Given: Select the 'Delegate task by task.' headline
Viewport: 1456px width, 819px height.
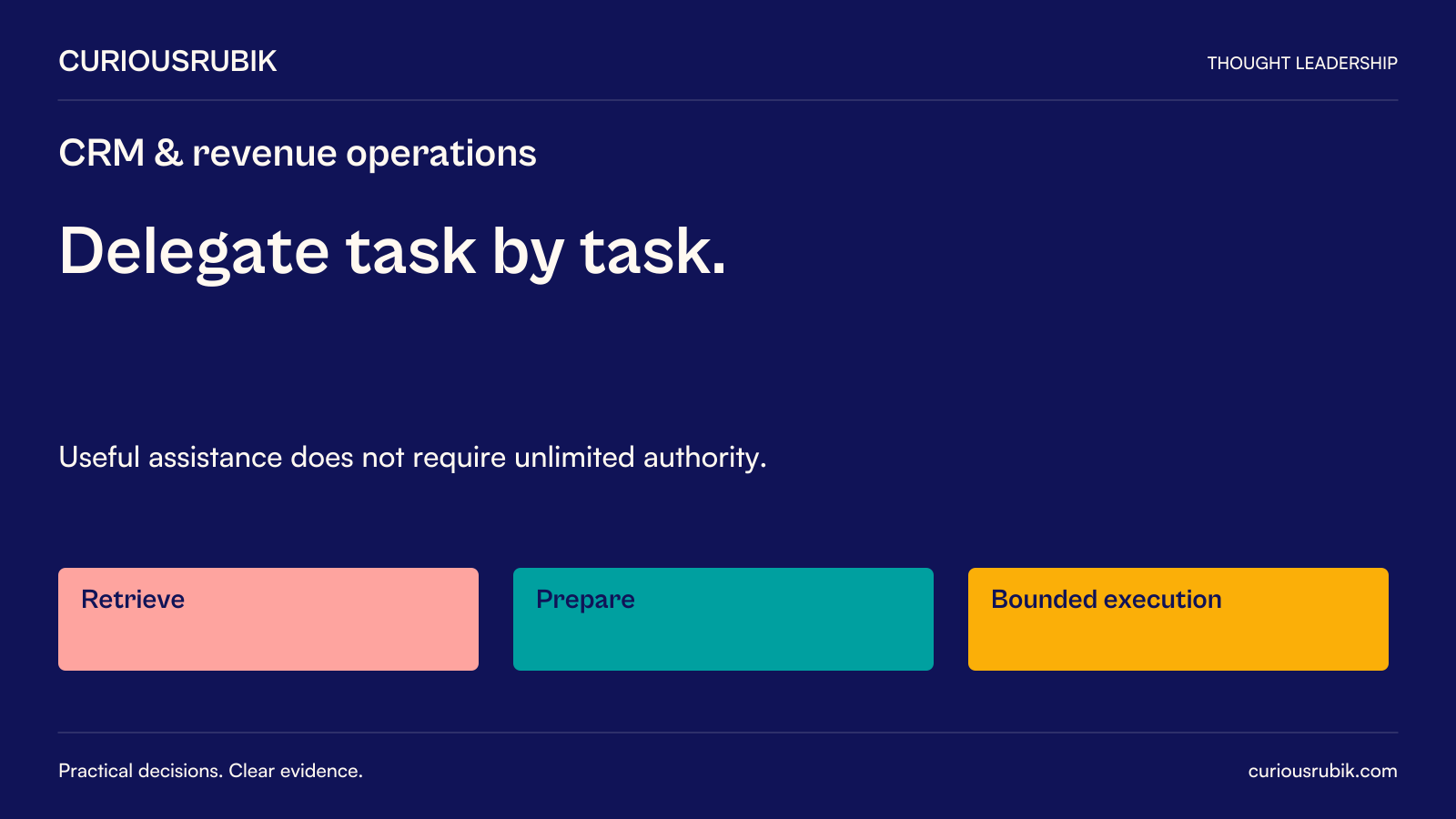Looking at the screenshot, I should 392,252.
